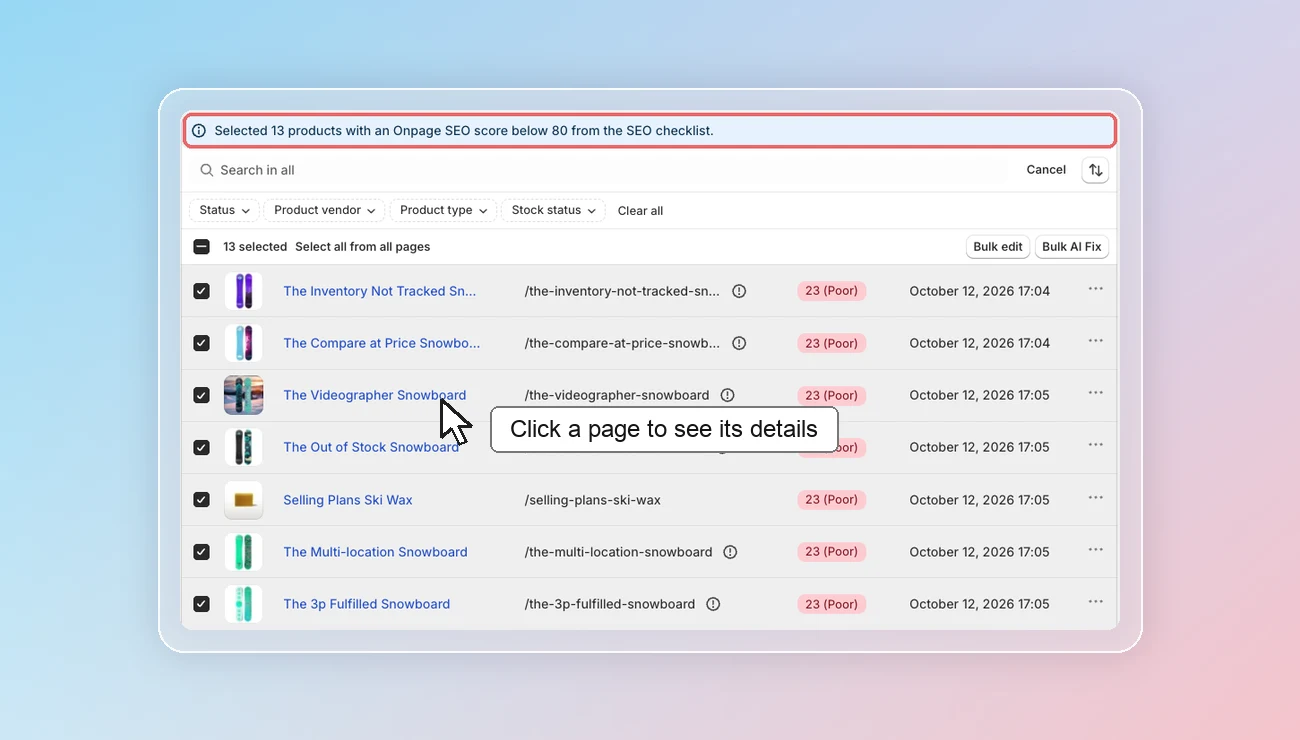
Task: Click the Selling Plans Ski Wax thumbnail
Action: tap(243, 500)
